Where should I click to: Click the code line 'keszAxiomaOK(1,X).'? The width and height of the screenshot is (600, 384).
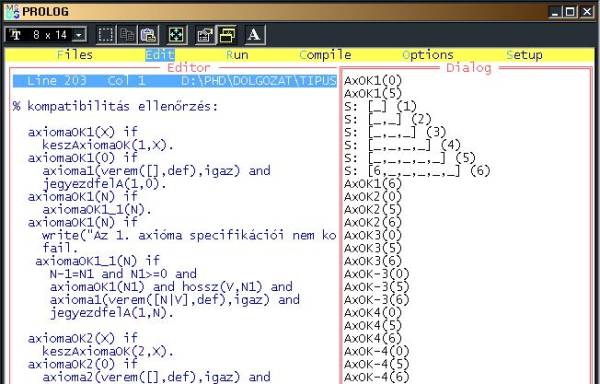tap(108, 145)
